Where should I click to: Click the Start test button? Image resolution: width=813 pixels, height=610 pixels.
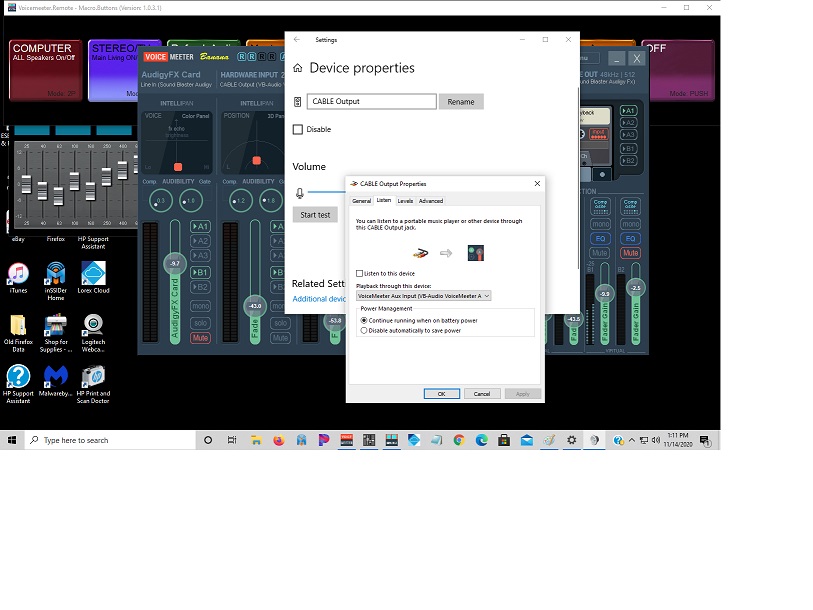coord(315,214)
